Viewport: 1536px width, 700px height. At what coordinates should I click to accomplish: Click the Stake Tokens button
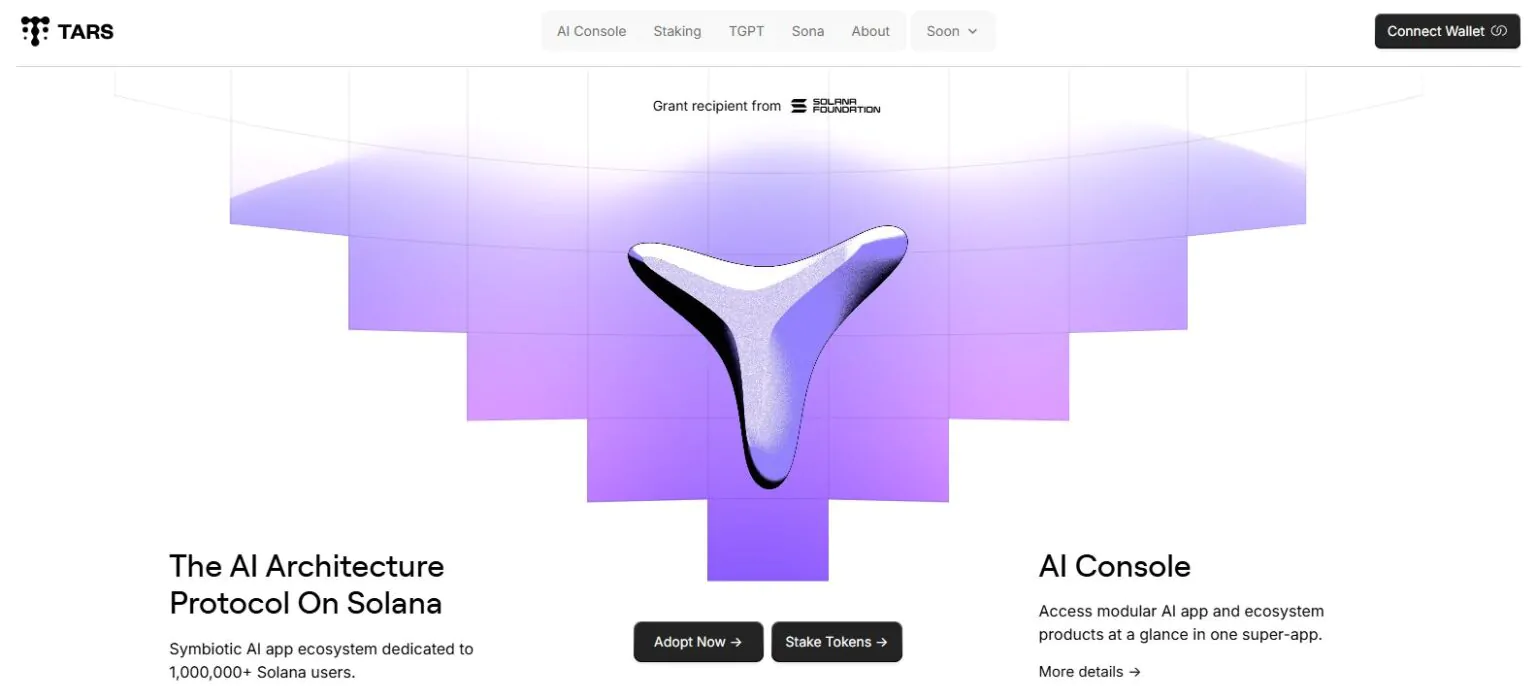point(836,642)
